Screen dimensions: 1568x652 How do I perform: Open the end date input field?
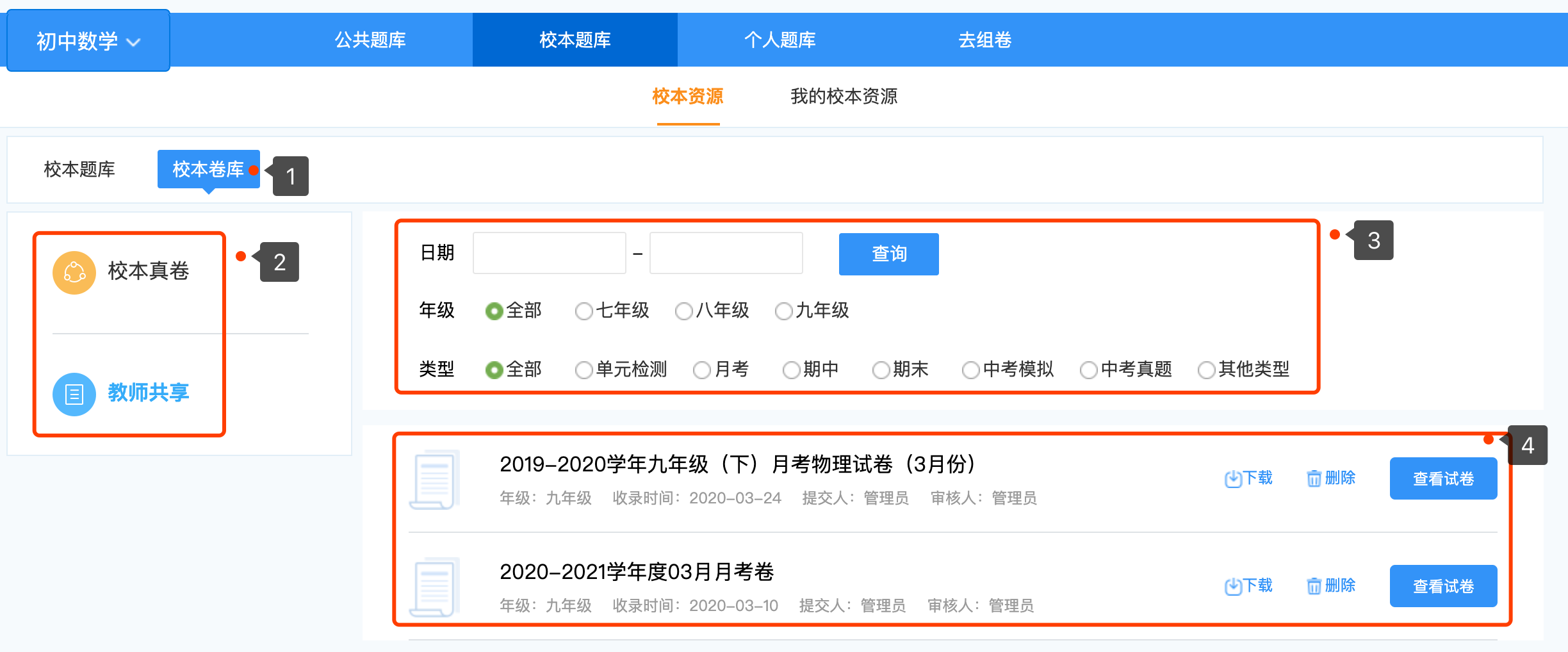pos(726,253)
